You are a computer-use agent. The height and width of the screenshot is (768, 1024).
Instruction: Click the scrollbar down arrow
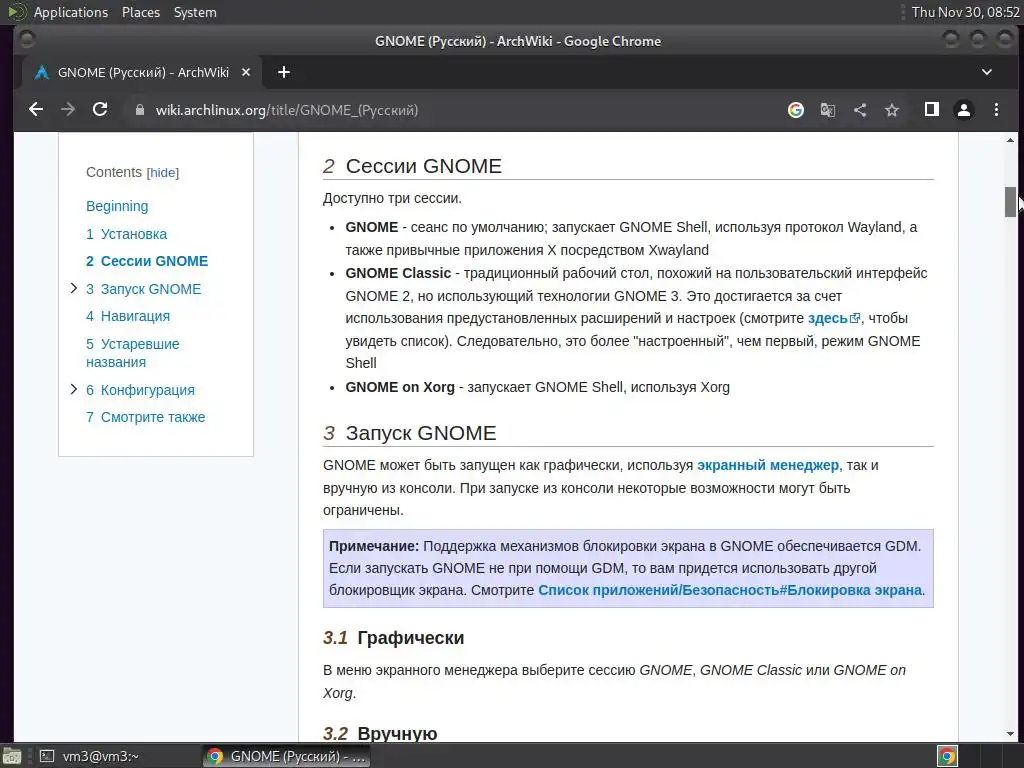click(1010, 734)
